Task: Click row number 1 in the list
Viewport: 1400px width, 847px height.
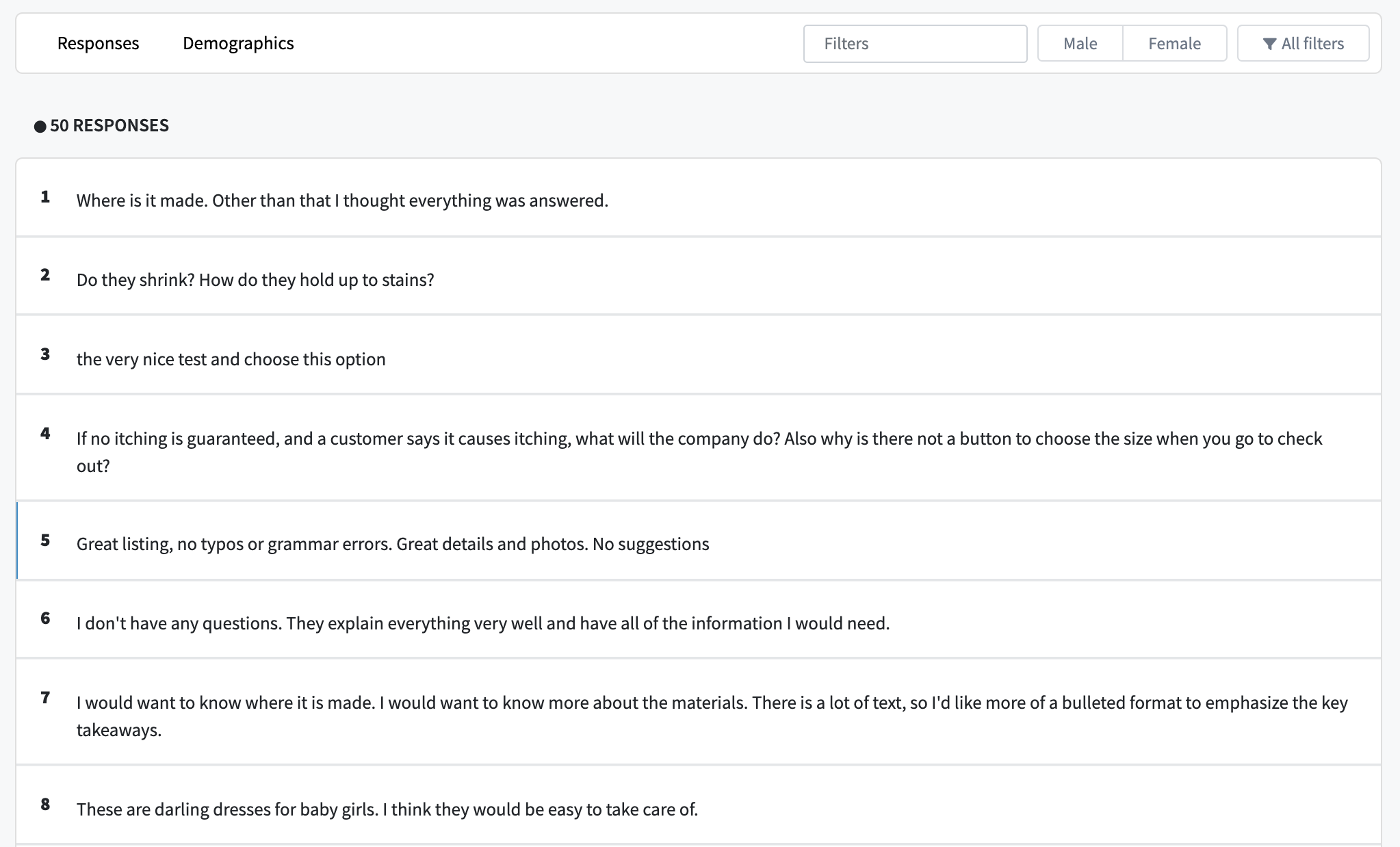Action: pos(45,197)
